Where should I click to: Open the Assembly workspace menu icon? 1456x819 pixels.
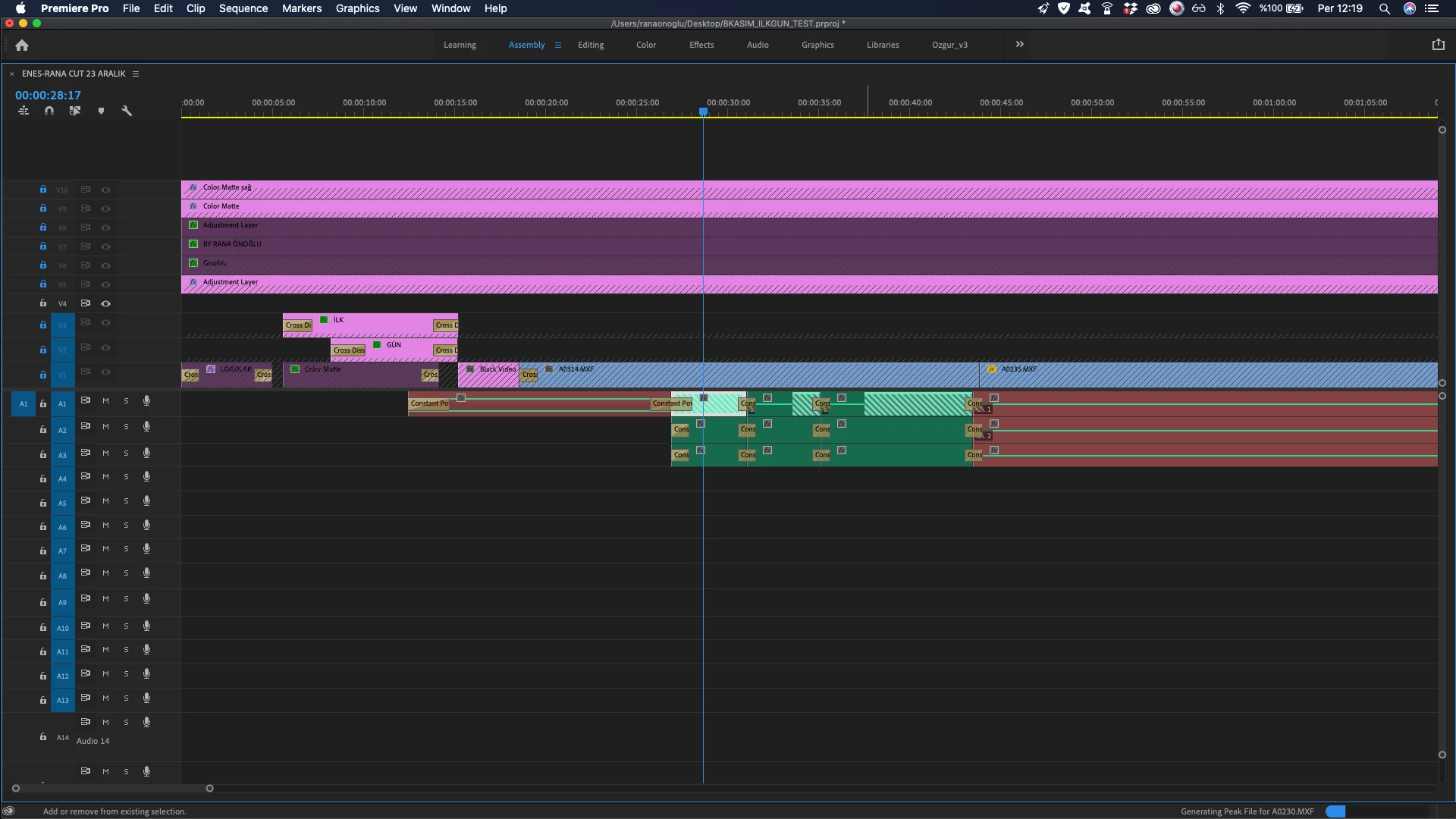(558, 45)
